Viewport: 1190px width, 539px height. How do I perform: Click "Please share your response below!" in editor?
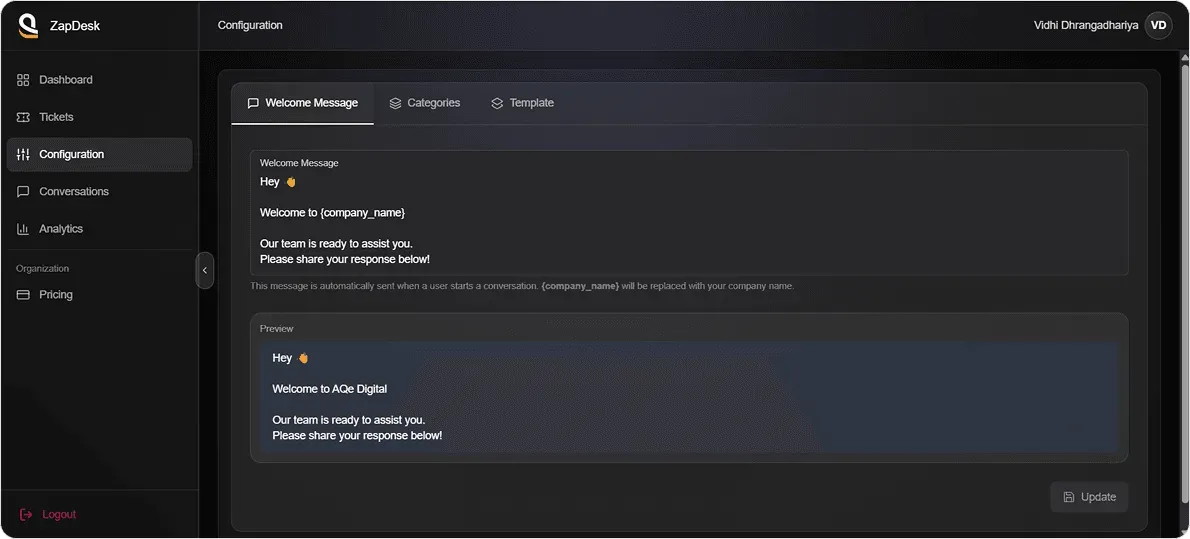click(x=345, y=260)
